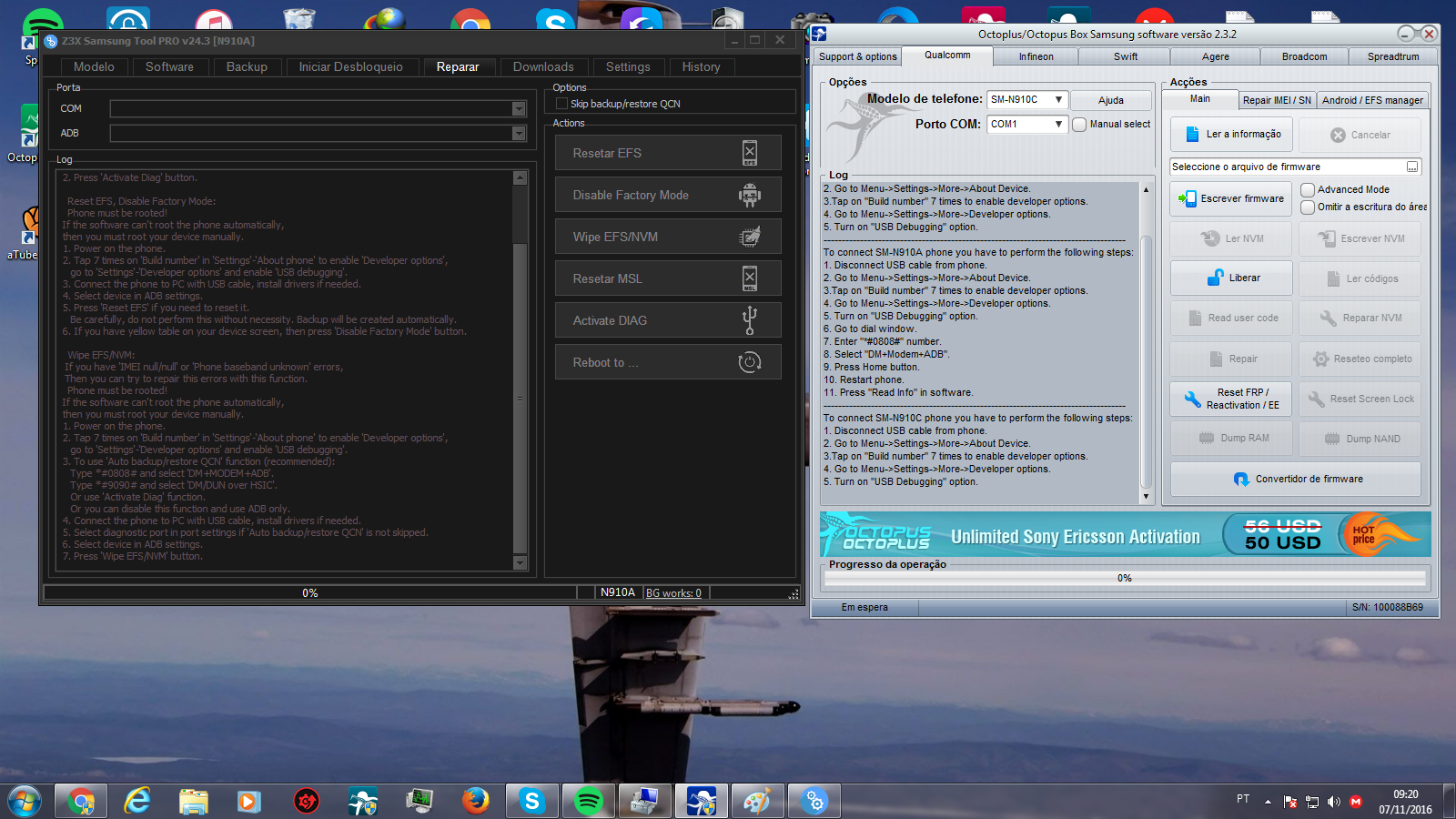
Task: Open the Backup tab in Z3X
Action: [x=247, y=66]
